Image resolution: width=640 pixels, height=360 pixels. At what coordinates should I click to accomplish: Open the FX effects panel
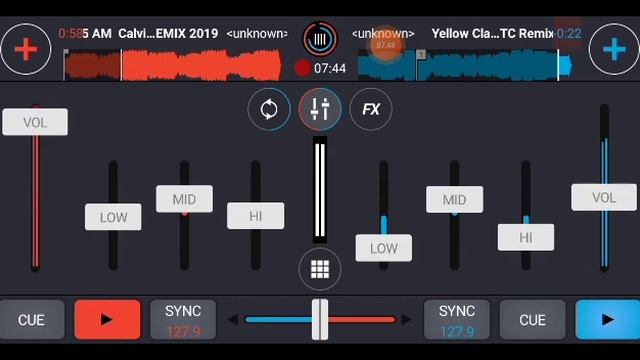point(371,109)
